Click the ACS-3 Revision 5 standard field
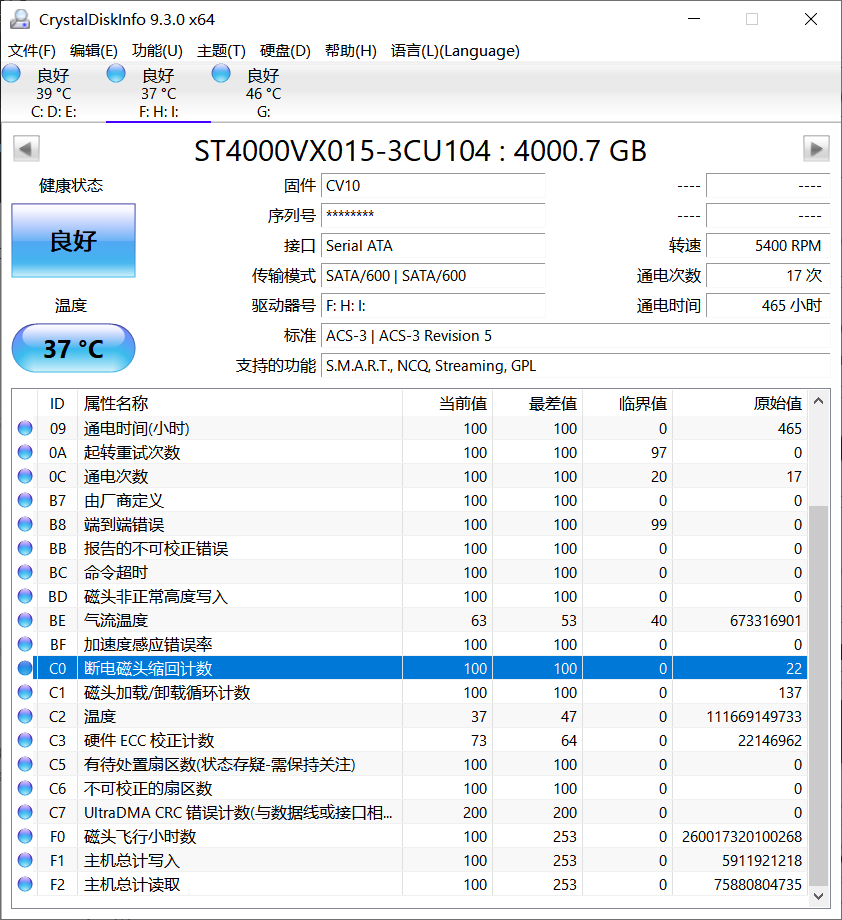 click(x=576, y=336)
